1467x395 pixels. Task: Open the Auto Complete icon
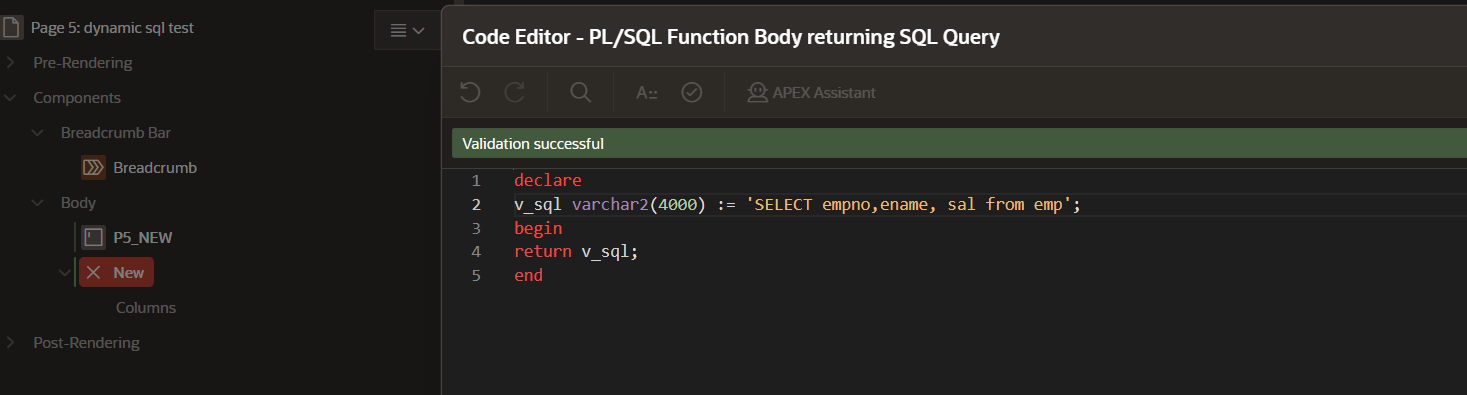coord(647,92)
